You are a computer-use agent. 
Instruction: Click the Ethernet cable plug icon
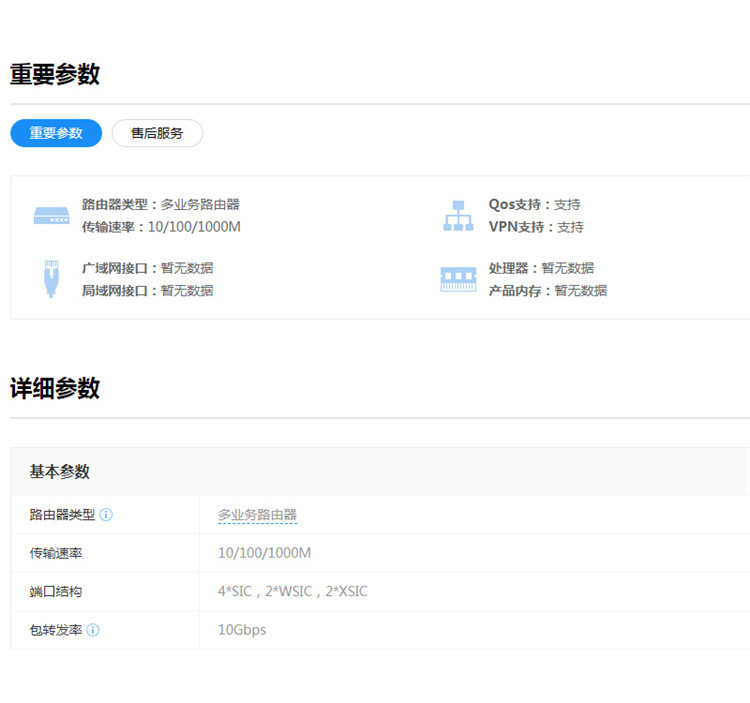point(50,279)
